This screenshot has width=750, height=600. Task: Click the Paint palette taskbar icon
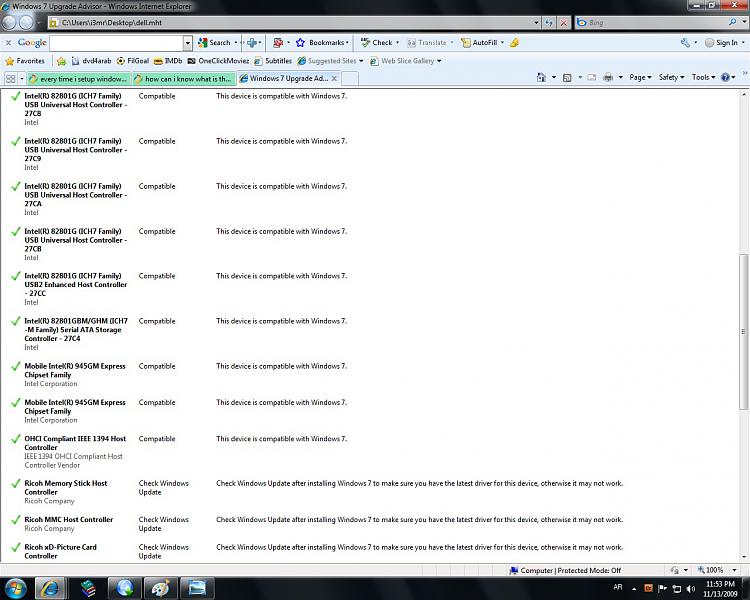[161, 588]
